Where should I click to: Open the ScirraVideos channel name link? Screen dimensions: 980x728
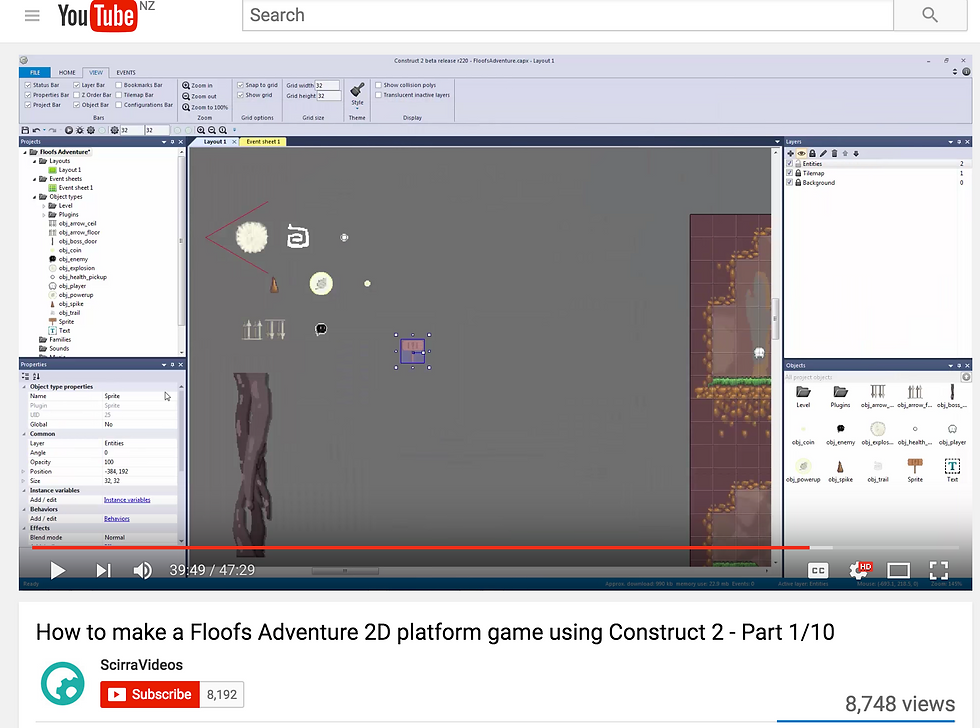click(142, 665)
